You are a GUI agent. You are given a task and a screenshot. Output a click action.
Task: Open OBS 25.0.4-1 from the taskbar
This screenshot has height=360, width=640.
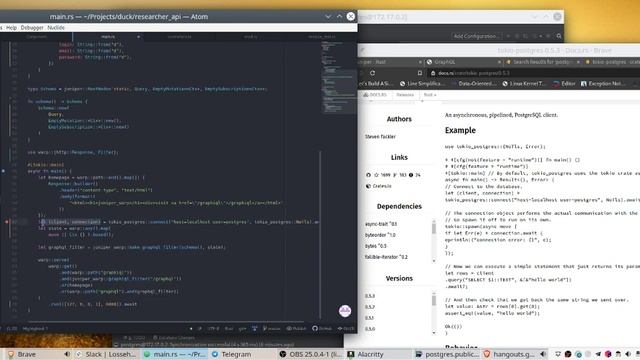311,354
